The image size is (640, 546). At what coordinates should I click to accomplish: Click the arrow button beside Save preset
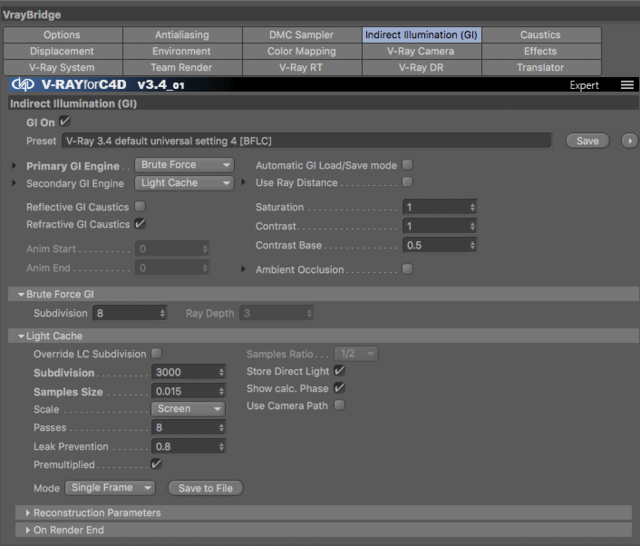pyautogui.click(x=629, y=141)
